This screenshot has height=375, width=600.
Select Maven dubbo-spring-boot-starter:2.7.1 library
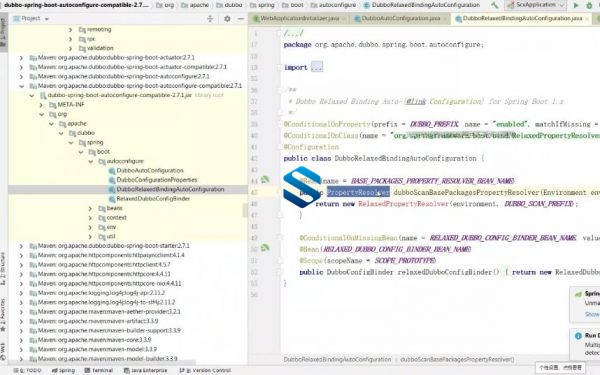coord(113,246)
